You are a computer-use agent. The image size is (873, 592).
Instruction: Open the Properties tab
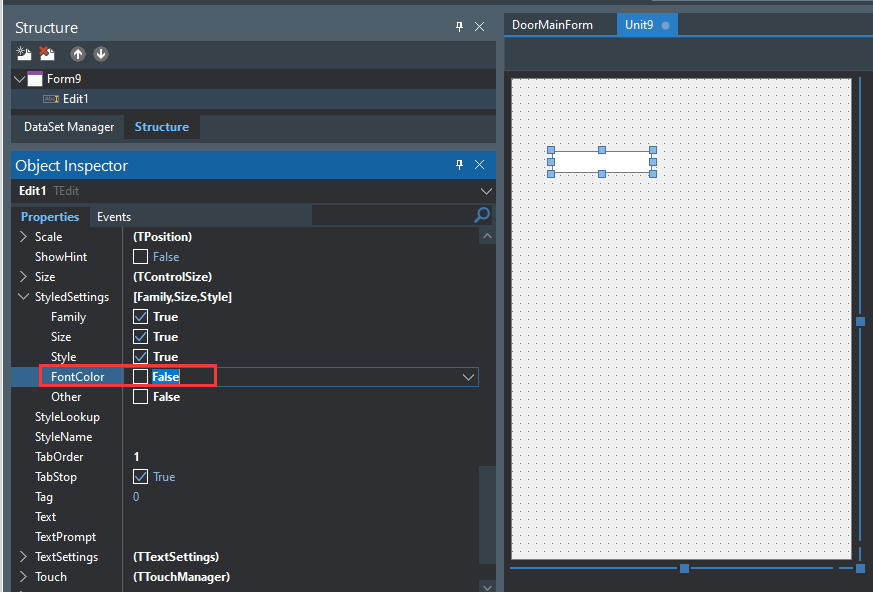pos(50,217)
